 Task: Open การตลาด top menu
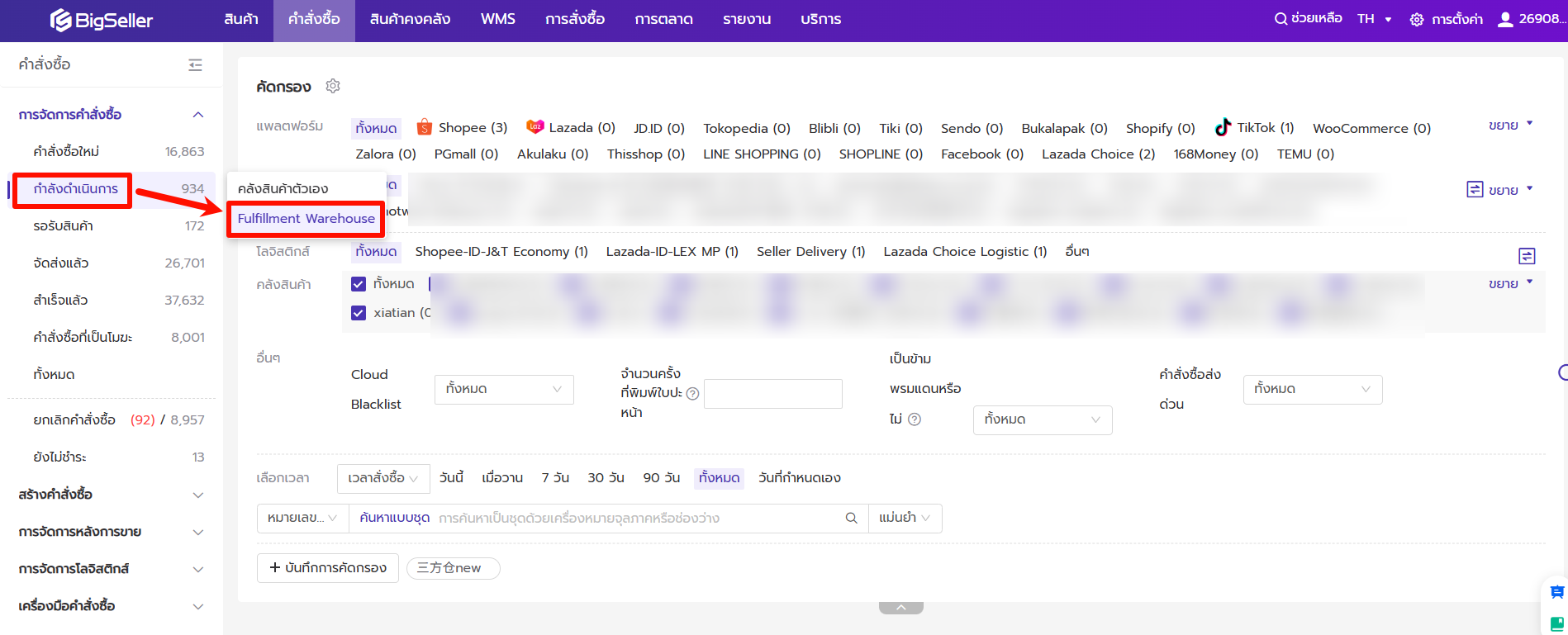[663, 19]
